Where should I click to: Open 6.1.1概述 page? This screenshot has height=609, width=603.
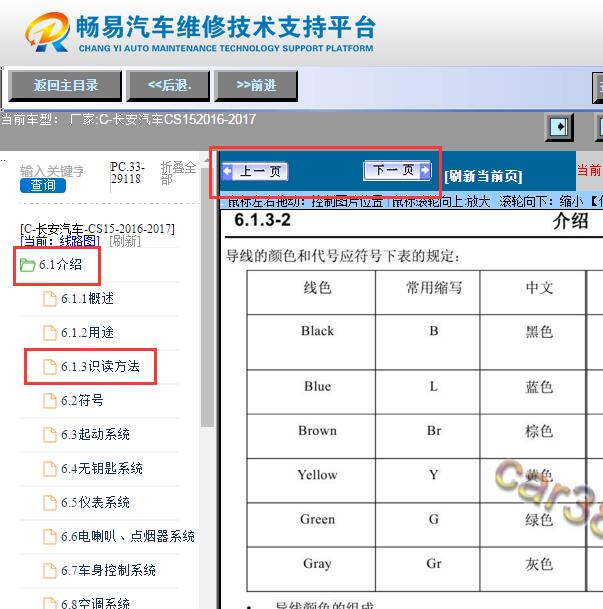click(87, 299)
